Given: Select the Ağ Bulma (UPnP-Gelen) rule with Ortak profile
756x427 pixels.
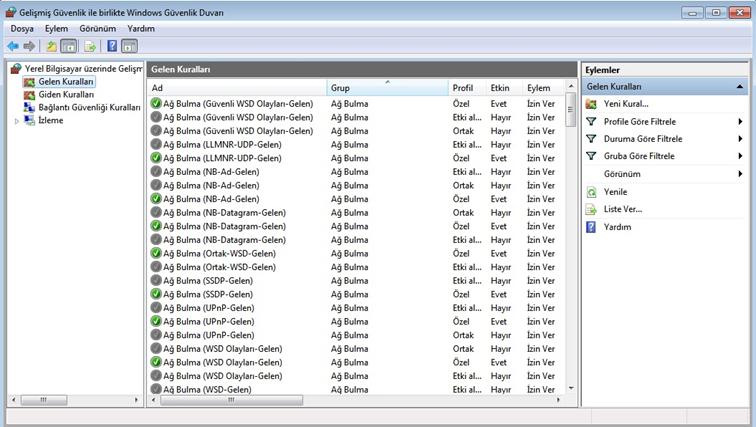Looking at the screenshot, I should click(356, 335).
